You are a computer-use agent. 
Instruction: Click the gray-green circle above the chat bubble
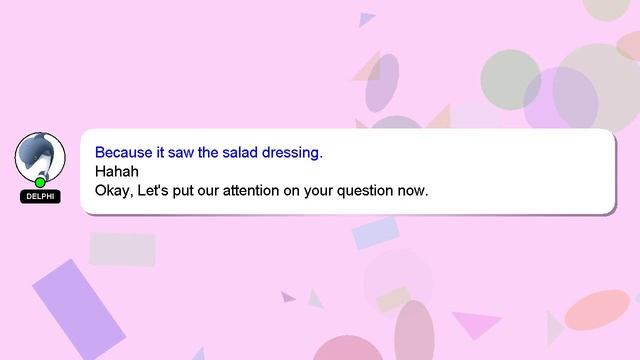coord(511,80)
